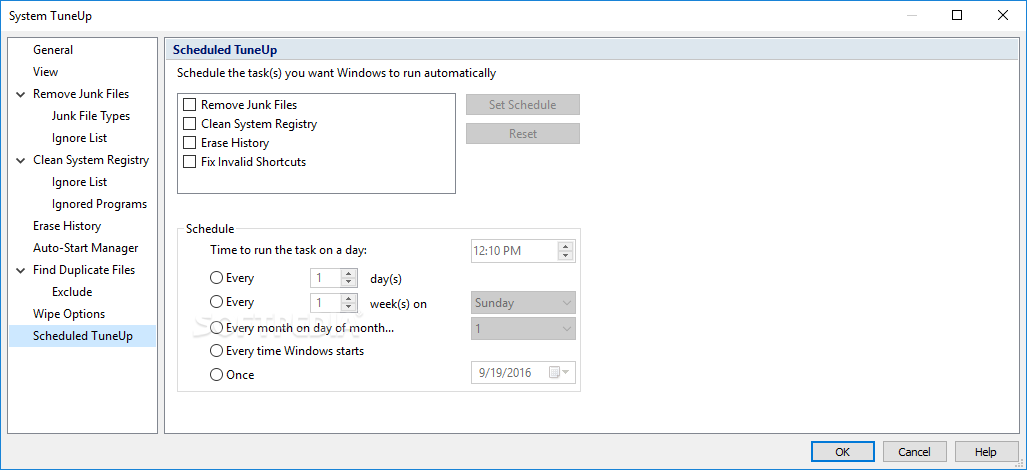1027x470 pixels.
Task: Select the Clean System Registry tree item
Action: 91,160
